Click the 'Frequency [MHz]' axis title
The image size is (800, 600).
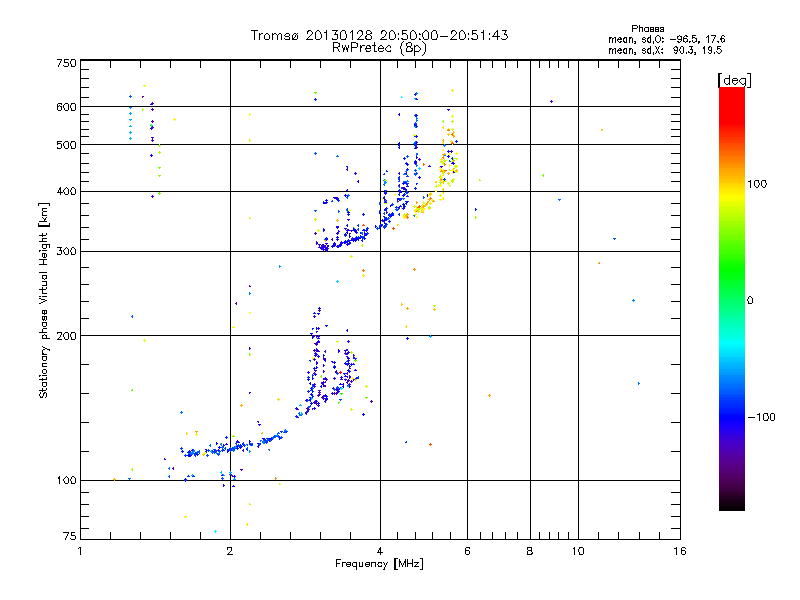click(x=379, y=564)
